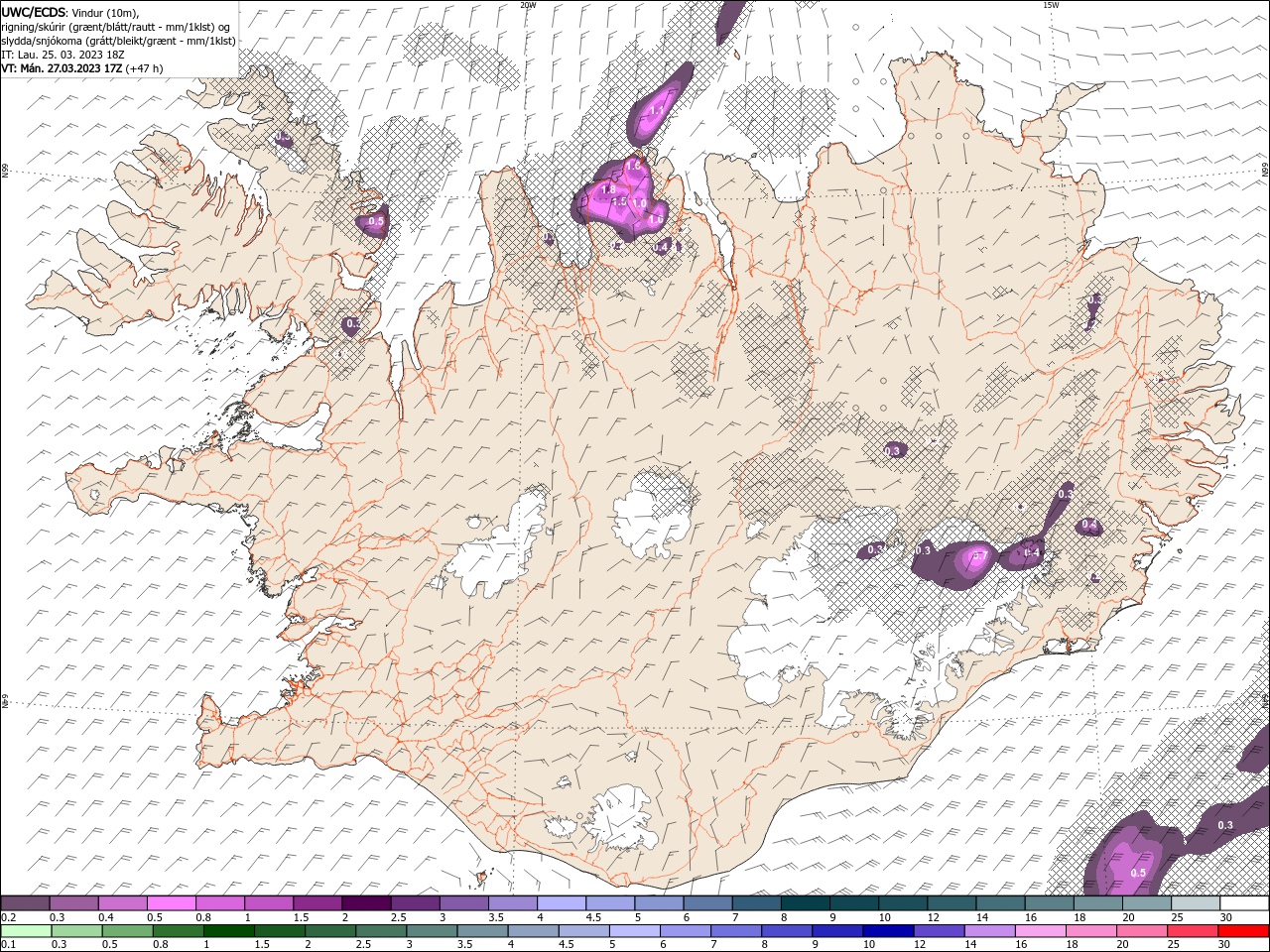Click the 'IT: Lau. 25. 03. 2023 18Z' line
Image resolution: width=1270 pixels, height=952 pixels.
click(x=61, y=55)
